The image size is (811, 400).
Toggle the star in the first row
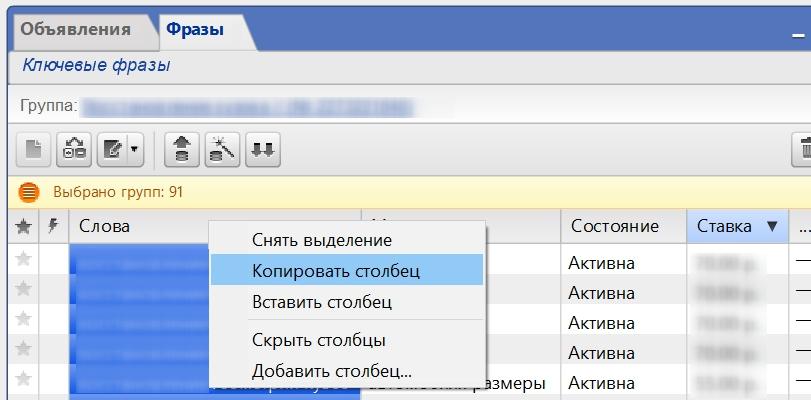coord(24,259)
